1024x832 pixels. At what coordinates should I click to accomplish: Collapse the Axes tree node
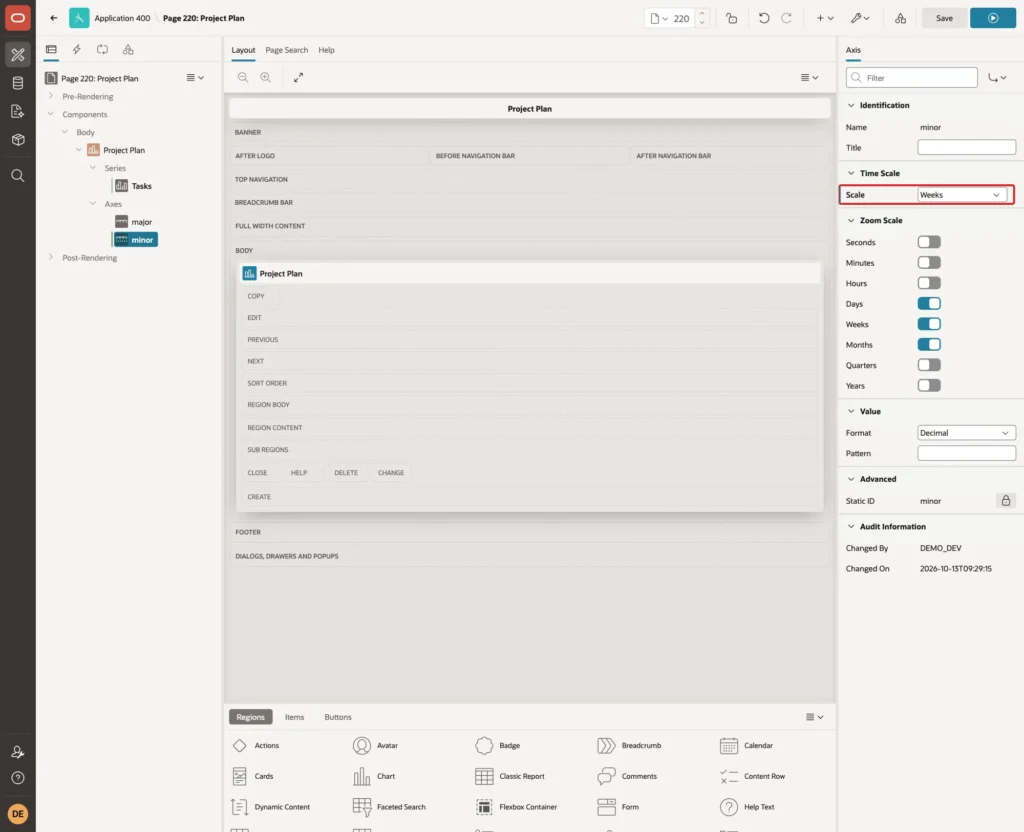pyautogui.click(x=93, y=204)
